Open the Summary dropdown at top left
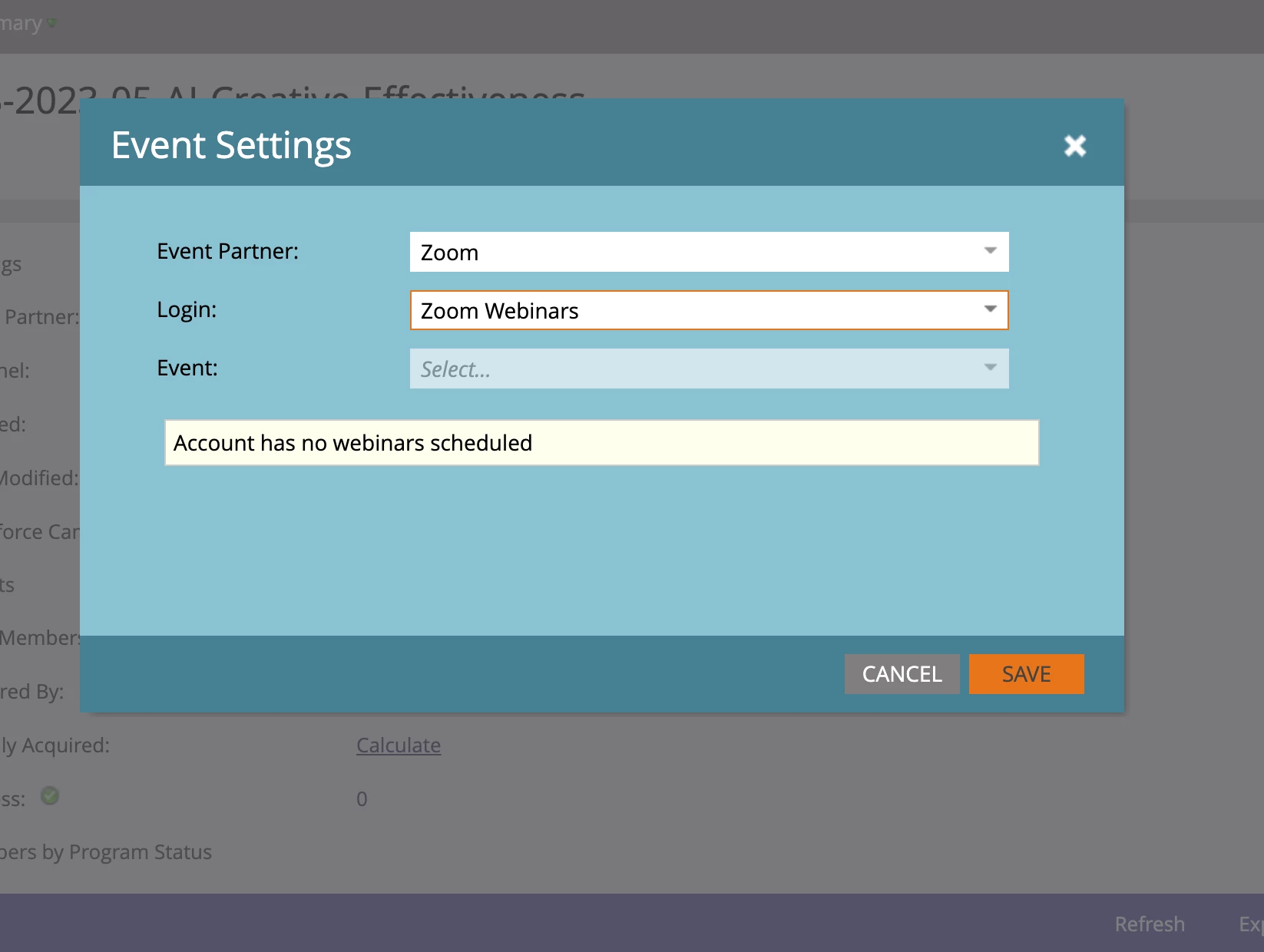The width and height of the screenshot is (1264, 952). (x=28, y=23)
